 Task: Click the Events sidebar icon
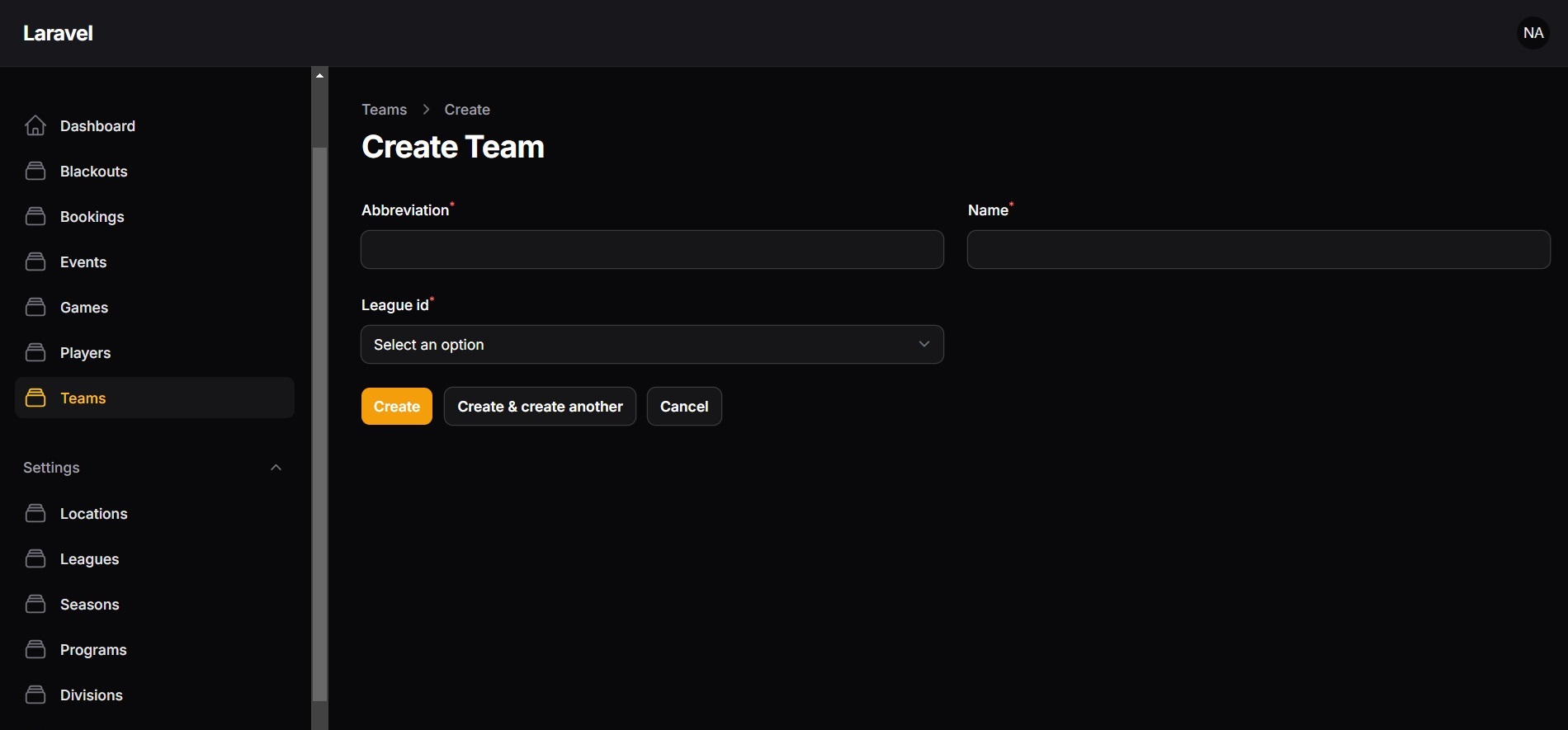35,261
